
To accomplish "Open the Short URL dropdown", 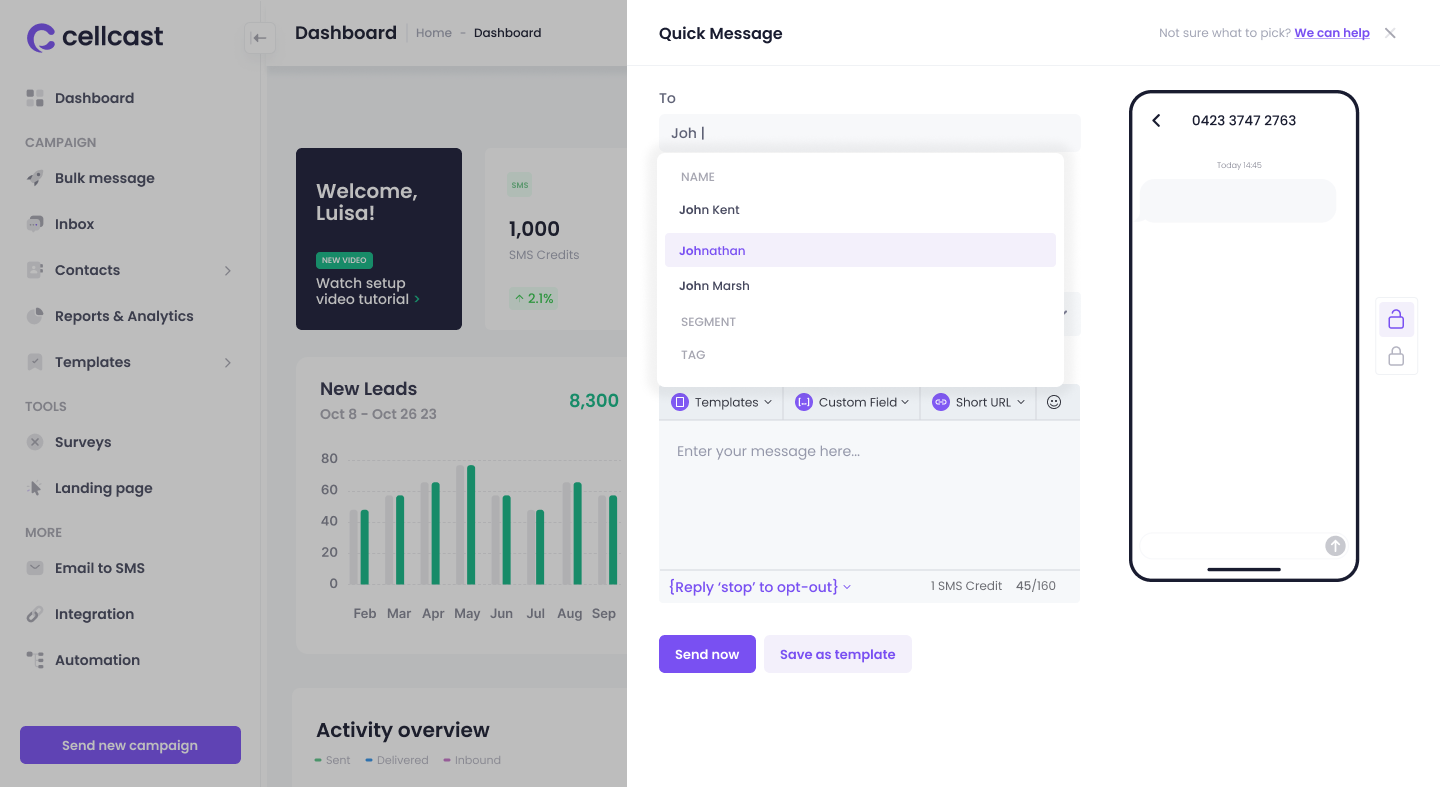I will [978, 401].
